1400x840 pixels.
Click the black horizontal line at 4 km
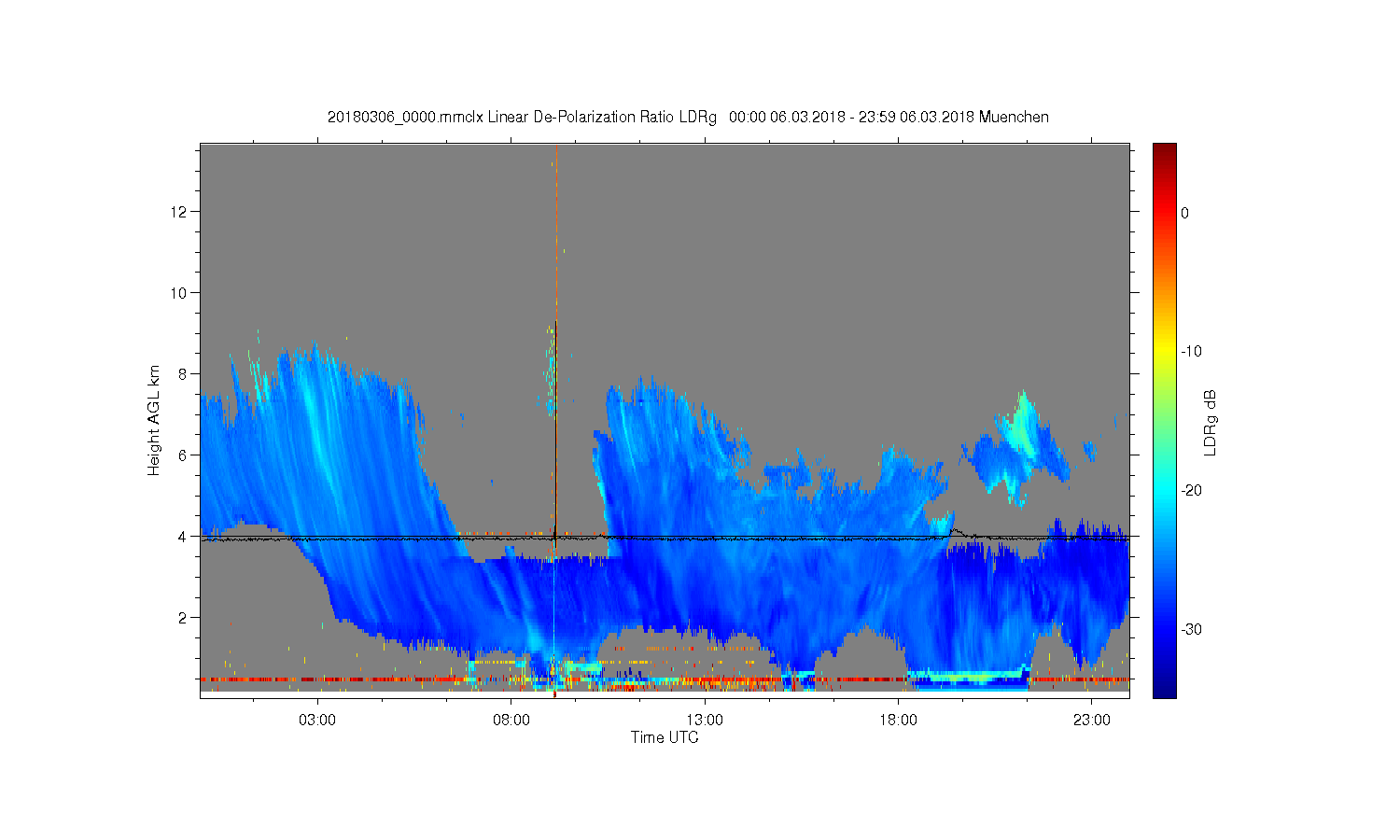[x=665, y=537]
